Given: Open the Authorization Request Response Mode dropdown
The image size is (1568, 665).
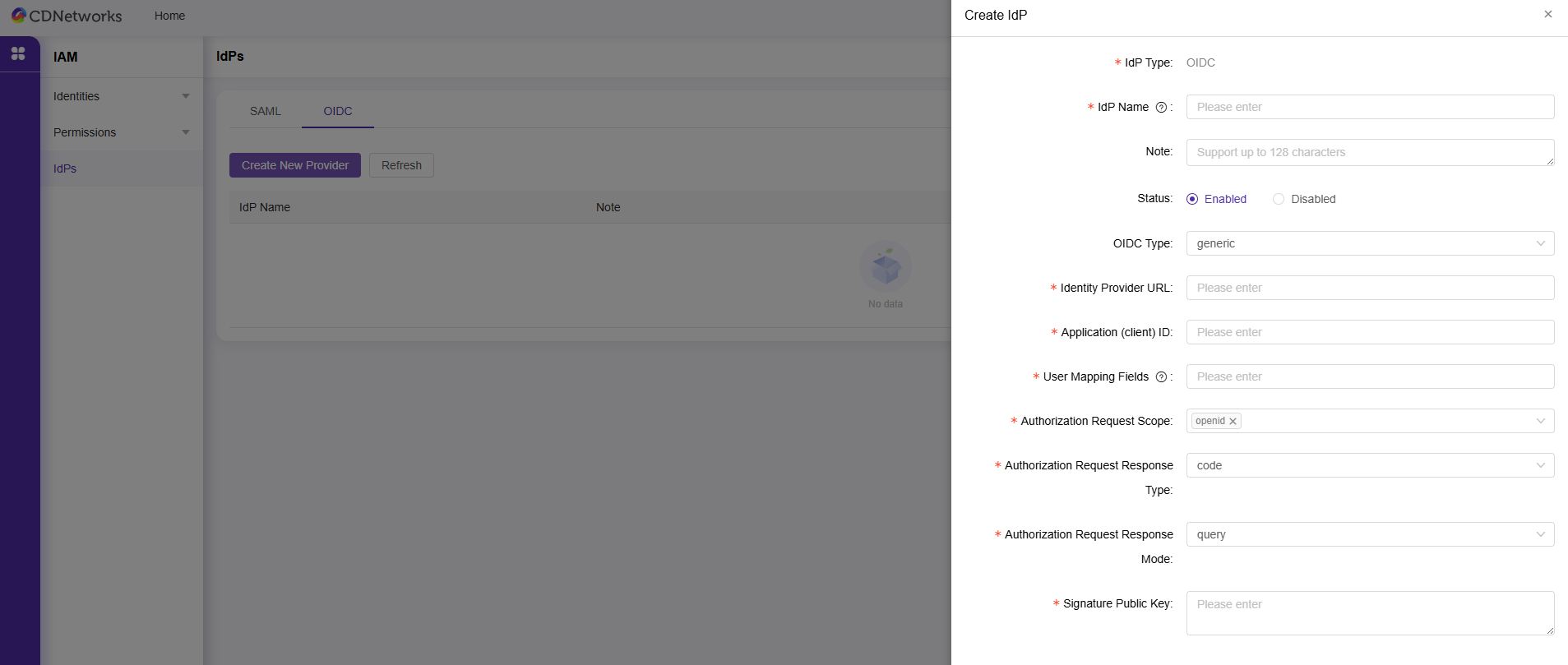Looking at the screenshot, I should point(1369,534).
